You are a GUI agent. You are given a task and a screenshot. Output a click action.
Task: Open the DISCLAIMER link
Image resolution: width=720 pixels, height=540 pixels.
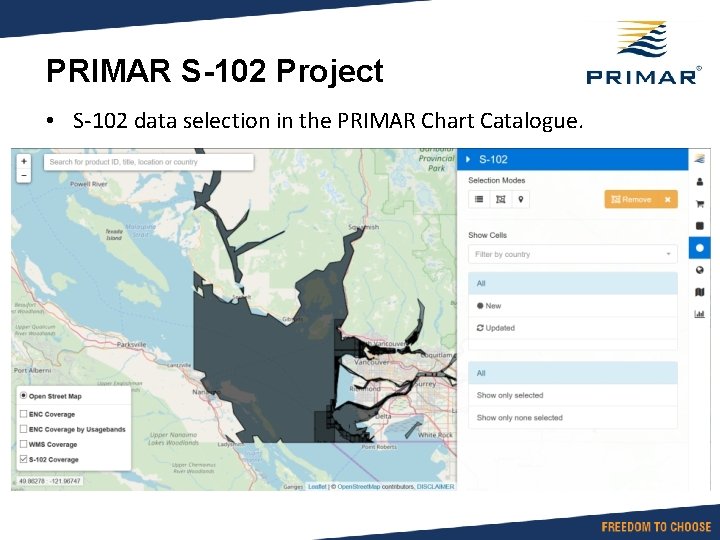click(x=435, y=486)
